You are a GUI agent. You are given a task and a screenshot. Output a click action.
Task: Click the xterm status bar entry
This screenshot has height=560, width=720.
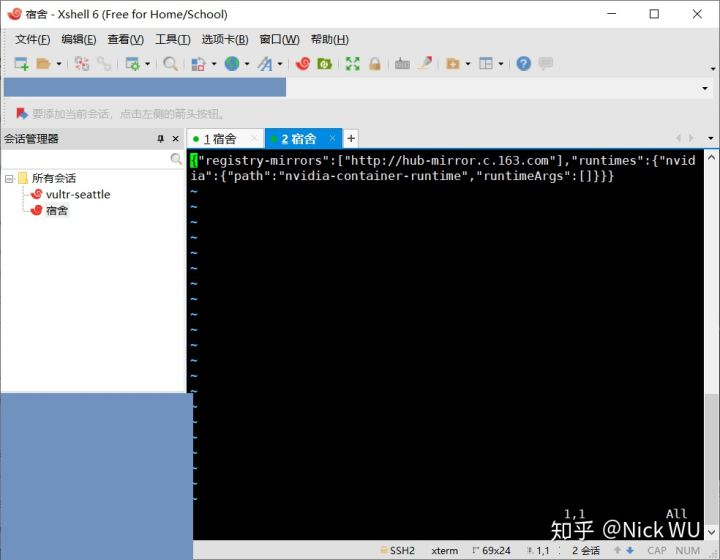coord(444,550)
